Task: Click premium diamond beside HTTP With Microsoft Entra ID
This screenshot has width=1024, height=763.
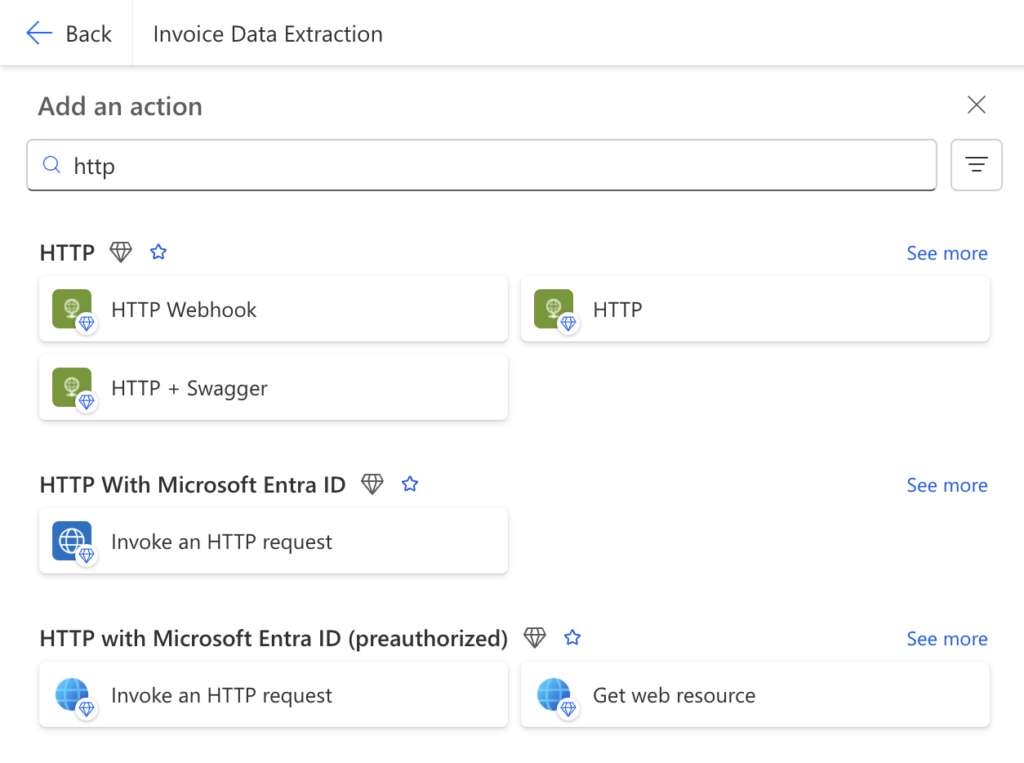Action: [372, 484]
